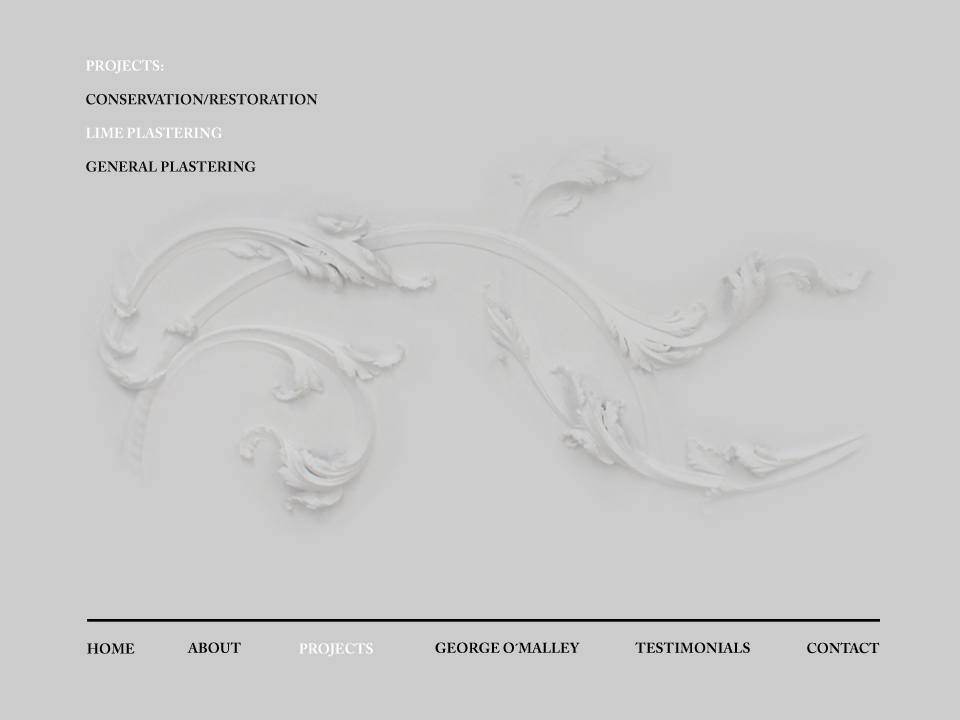Select GENERAL PLASTERING from the projects submenu
Image resolution: width=960 pixels, height=720 pixels.
click(x=170, y=167)
